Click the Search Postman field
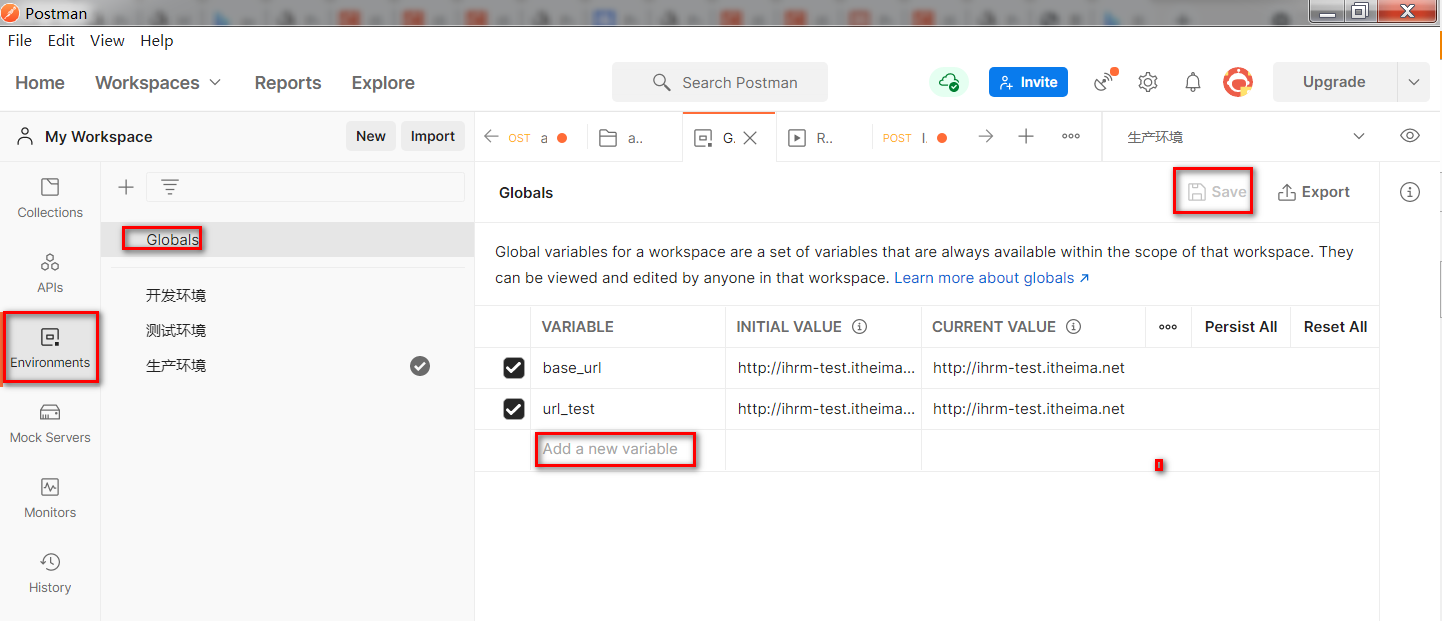This screenshot has height=621, width=1442. [x=720, y=82]
